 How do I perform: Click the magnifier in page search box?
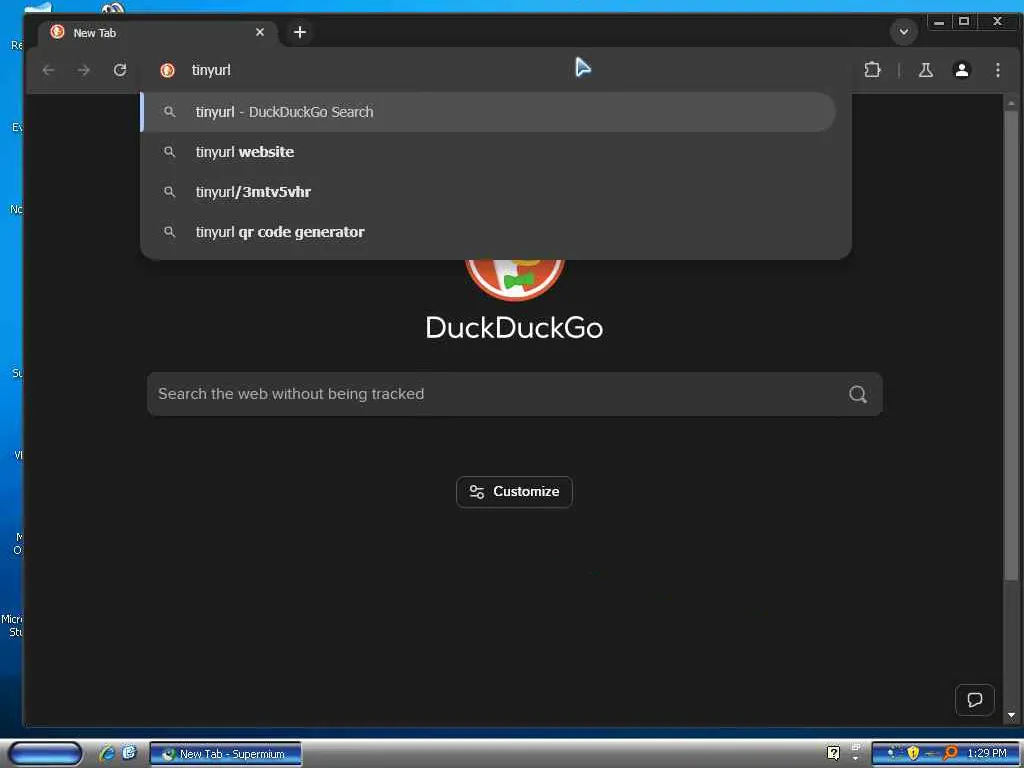coord(857,394)
